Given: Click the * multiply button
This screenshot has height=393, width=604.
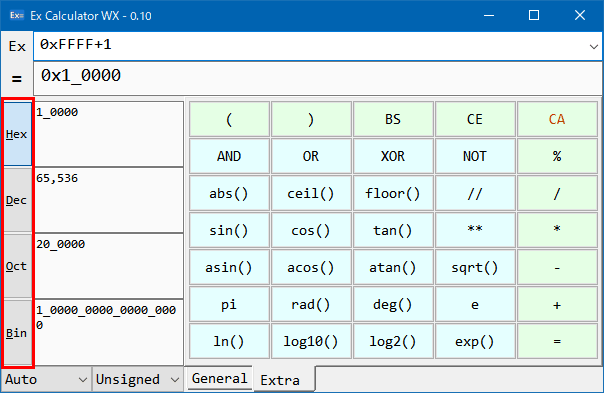Looking at the screenshot, I should [557, 230].
